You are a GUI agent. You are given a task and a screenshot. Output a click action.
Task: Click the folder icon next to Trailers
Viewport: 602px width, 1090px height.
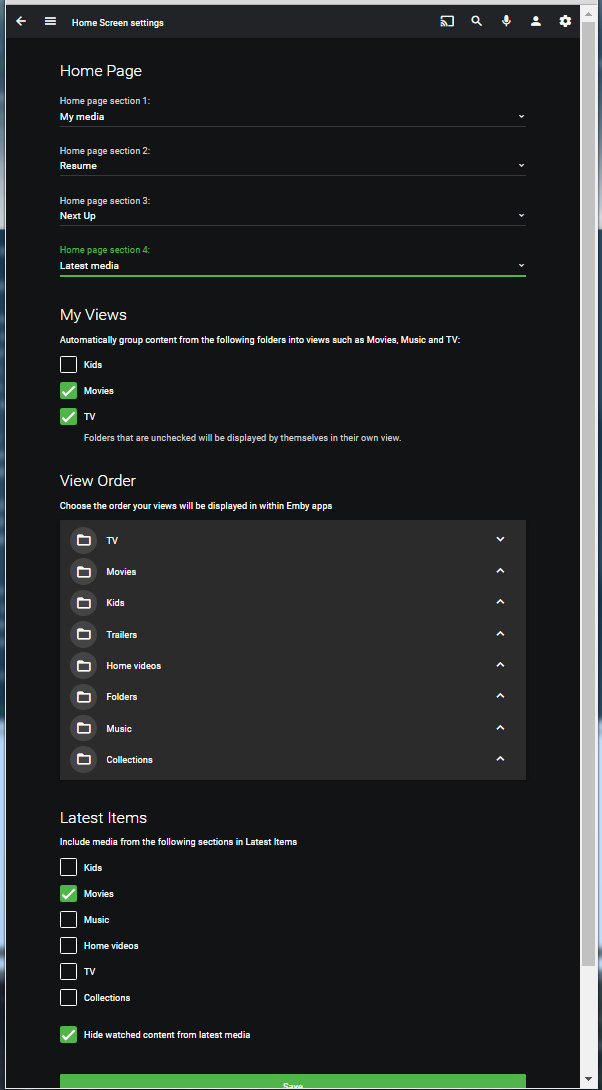click(x=83, y=633)
